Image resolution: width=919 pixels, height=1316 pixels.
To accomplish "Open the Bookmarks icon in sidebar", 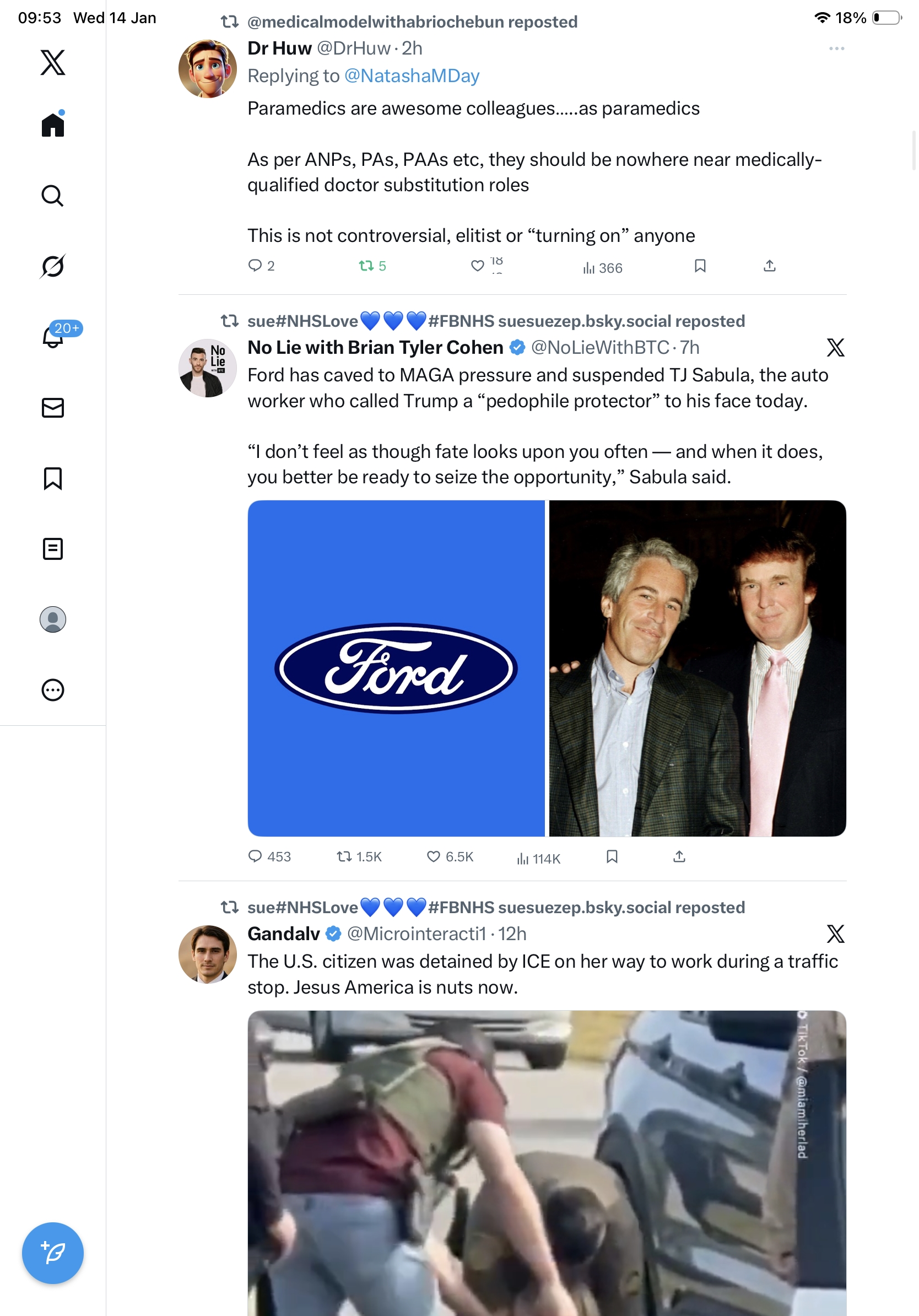I will pos(53,478).
